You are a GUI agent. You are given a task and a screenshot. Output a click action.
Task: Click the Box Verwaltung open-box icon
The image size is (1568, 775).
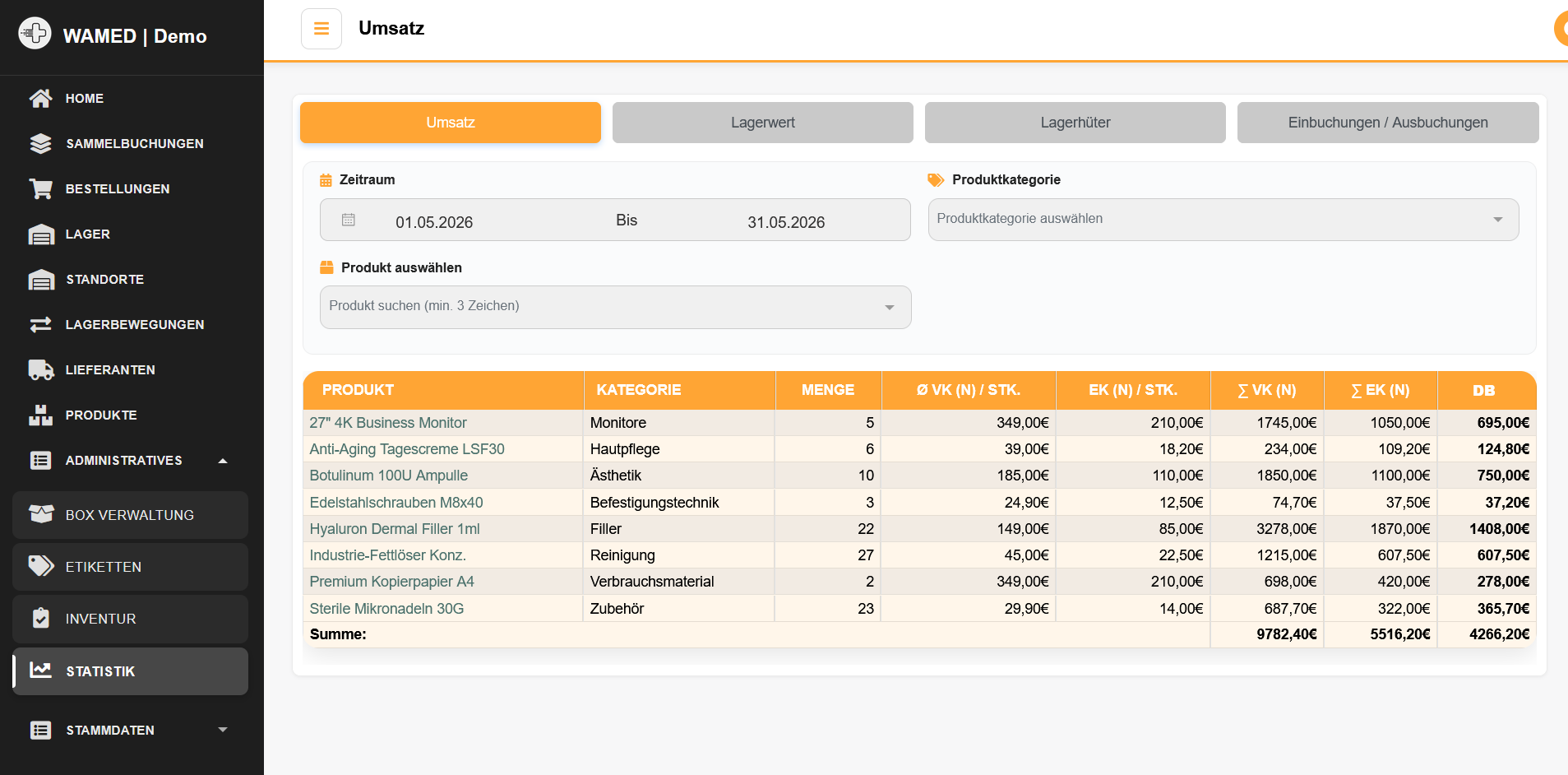40,514
